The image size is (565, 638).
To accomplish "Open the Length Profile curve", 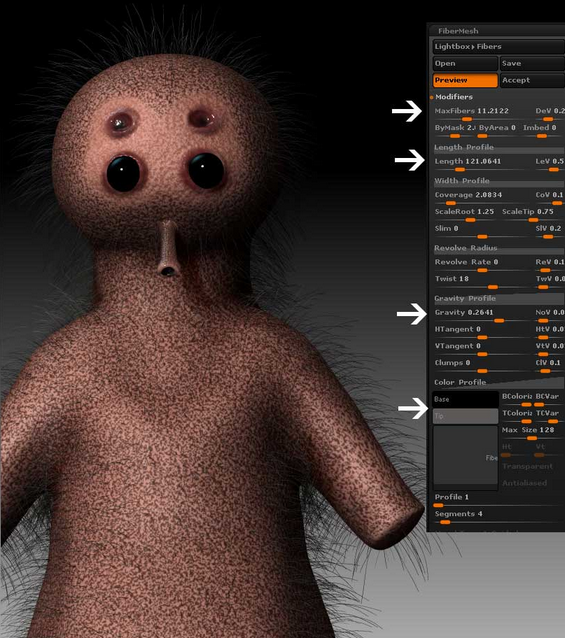I will (499, 147).
